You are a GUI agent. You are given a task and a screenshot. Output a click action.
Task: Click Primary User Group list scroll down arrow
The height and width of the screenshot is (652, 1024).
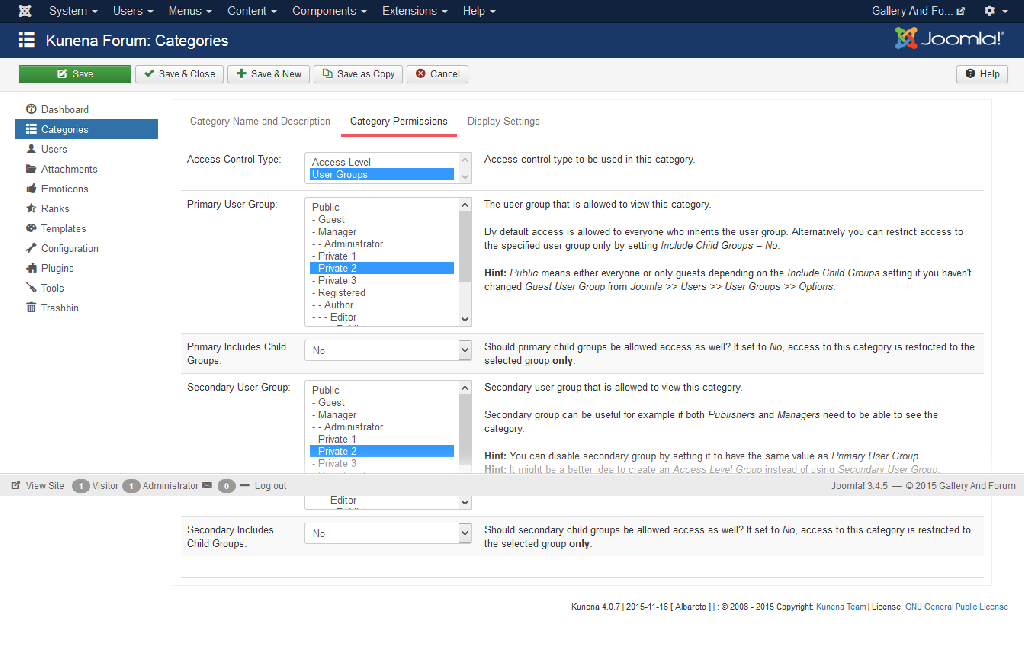tap(465, 319)
